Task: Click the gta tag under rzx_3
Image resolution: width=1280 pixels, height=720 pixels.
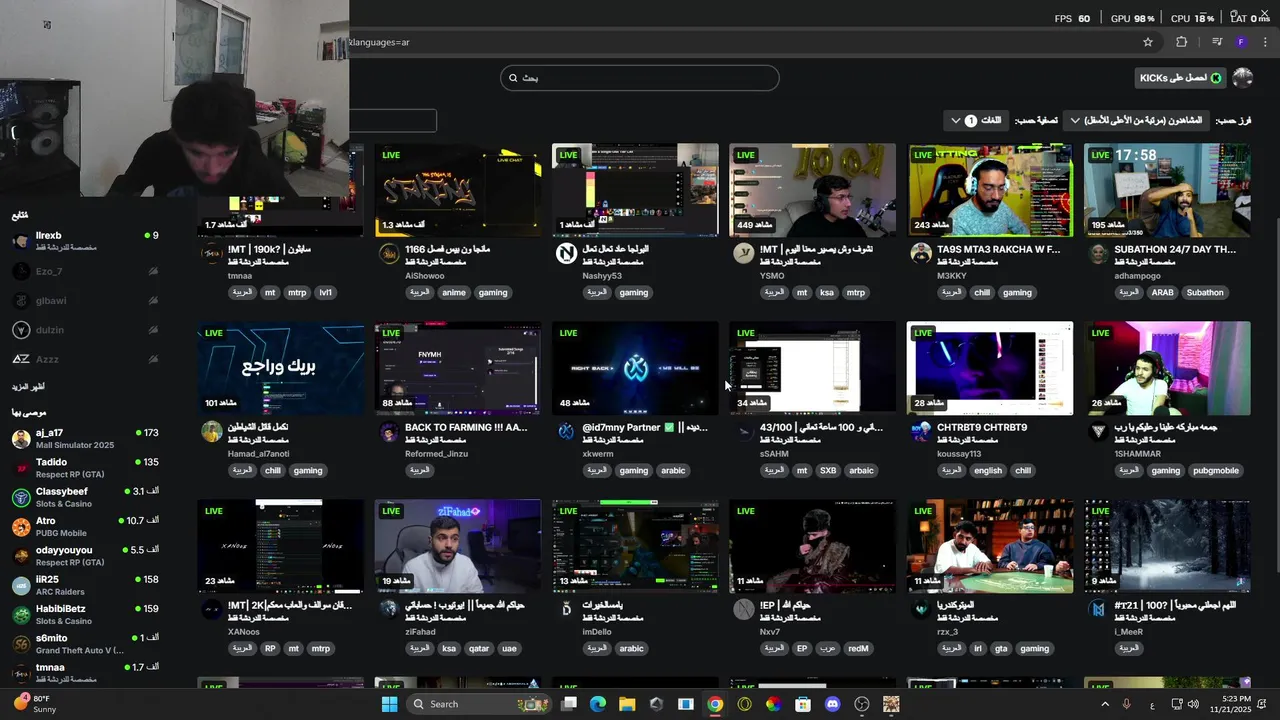Action: tap(1001, 648)
